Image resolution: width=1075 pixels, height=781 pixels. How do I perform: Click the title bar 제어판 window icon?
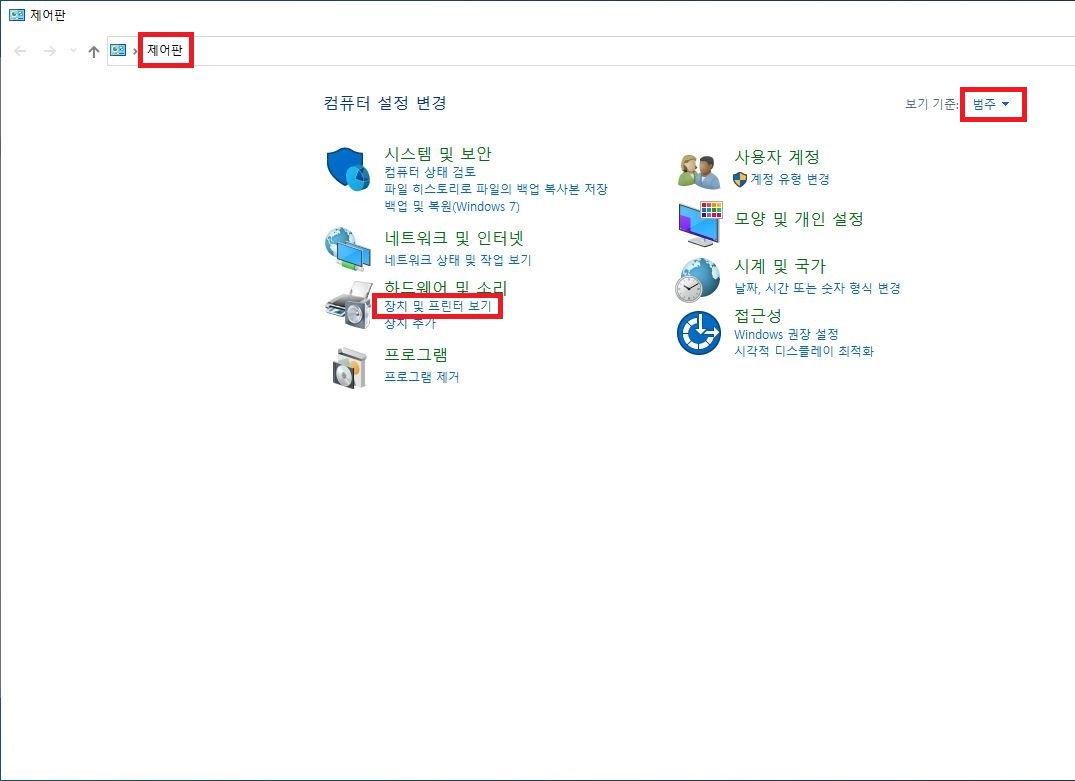(16, 14)
